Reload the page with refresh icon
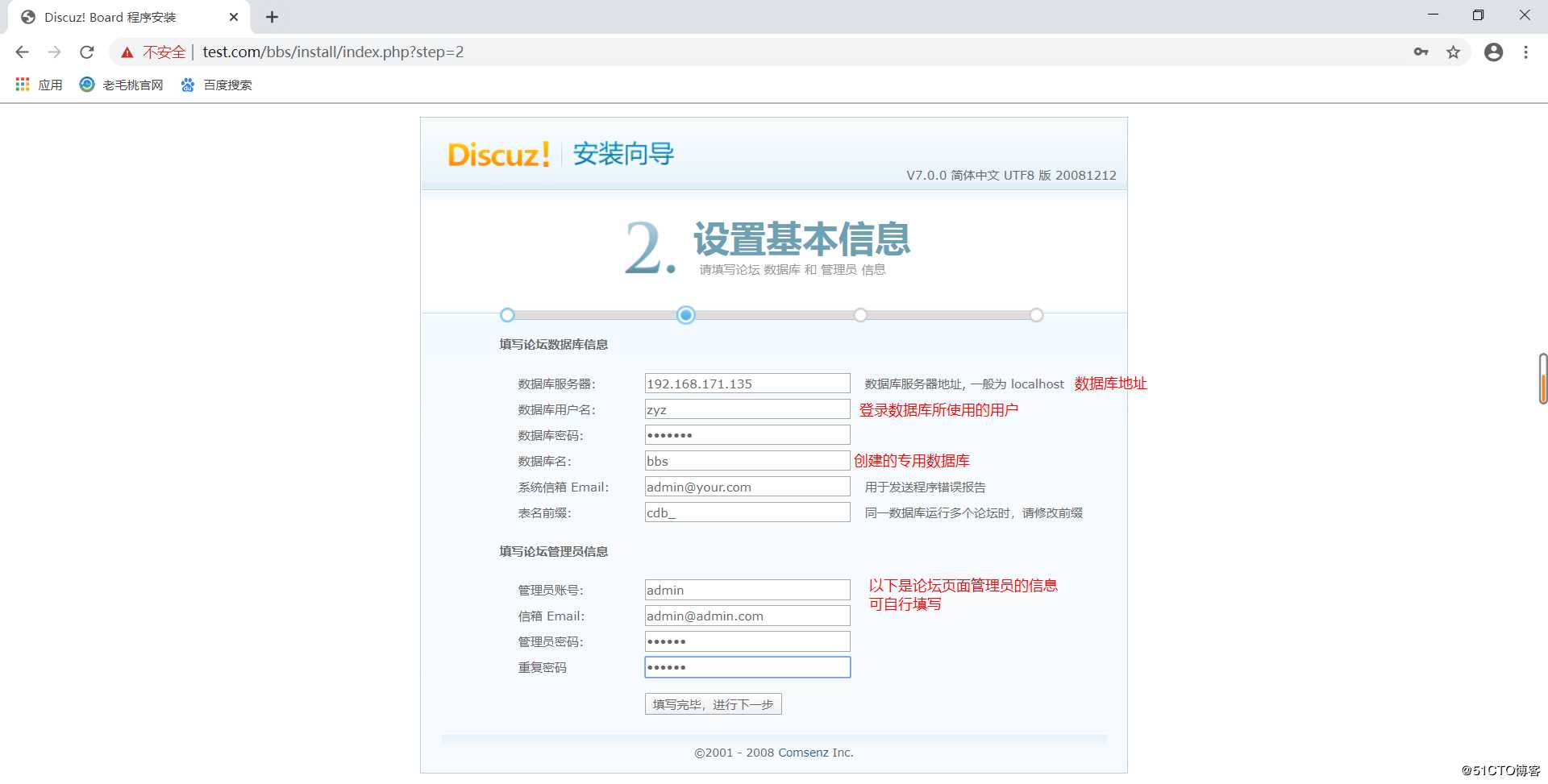1548x784 pixels. coord(87,52)
